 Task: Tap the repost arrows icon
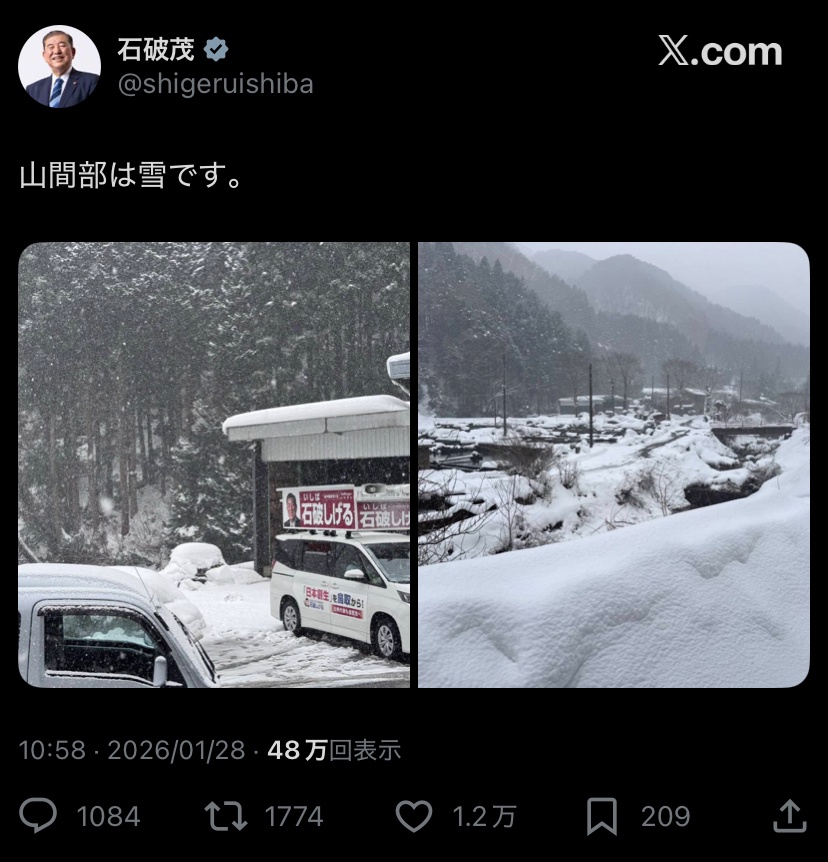[x=225, y=816]
